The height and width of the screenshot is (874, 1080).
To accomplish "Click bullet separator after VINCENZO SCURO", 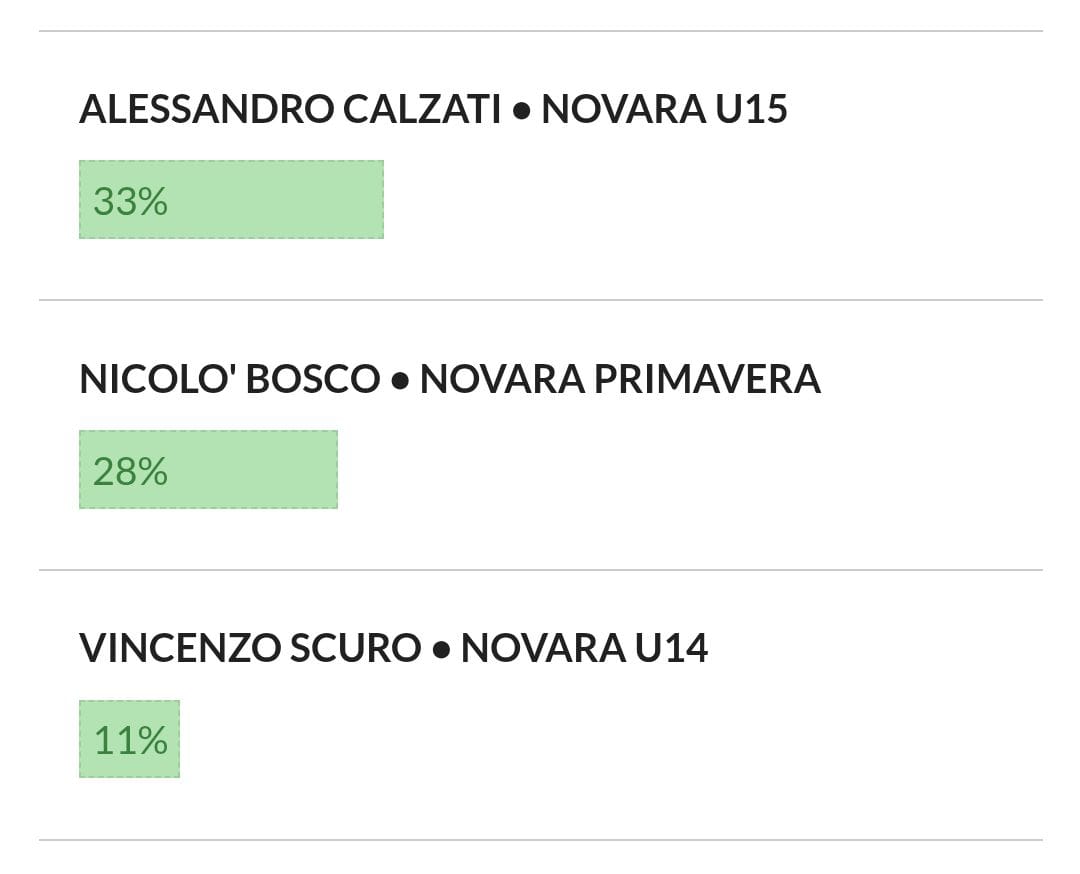I will point(441,650).
